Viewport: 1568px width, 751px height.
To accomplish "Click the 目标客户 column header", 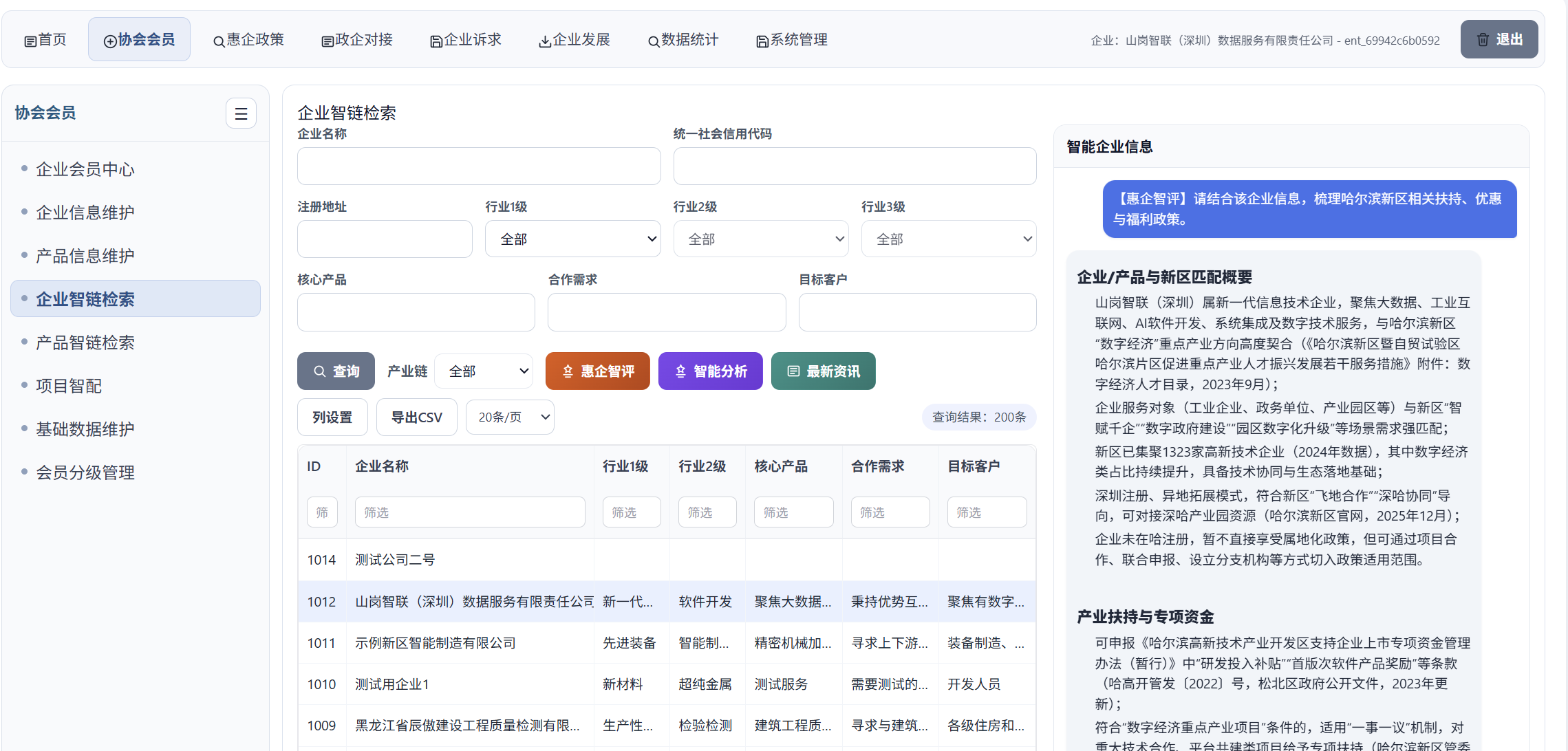I will tap(974, 466).
